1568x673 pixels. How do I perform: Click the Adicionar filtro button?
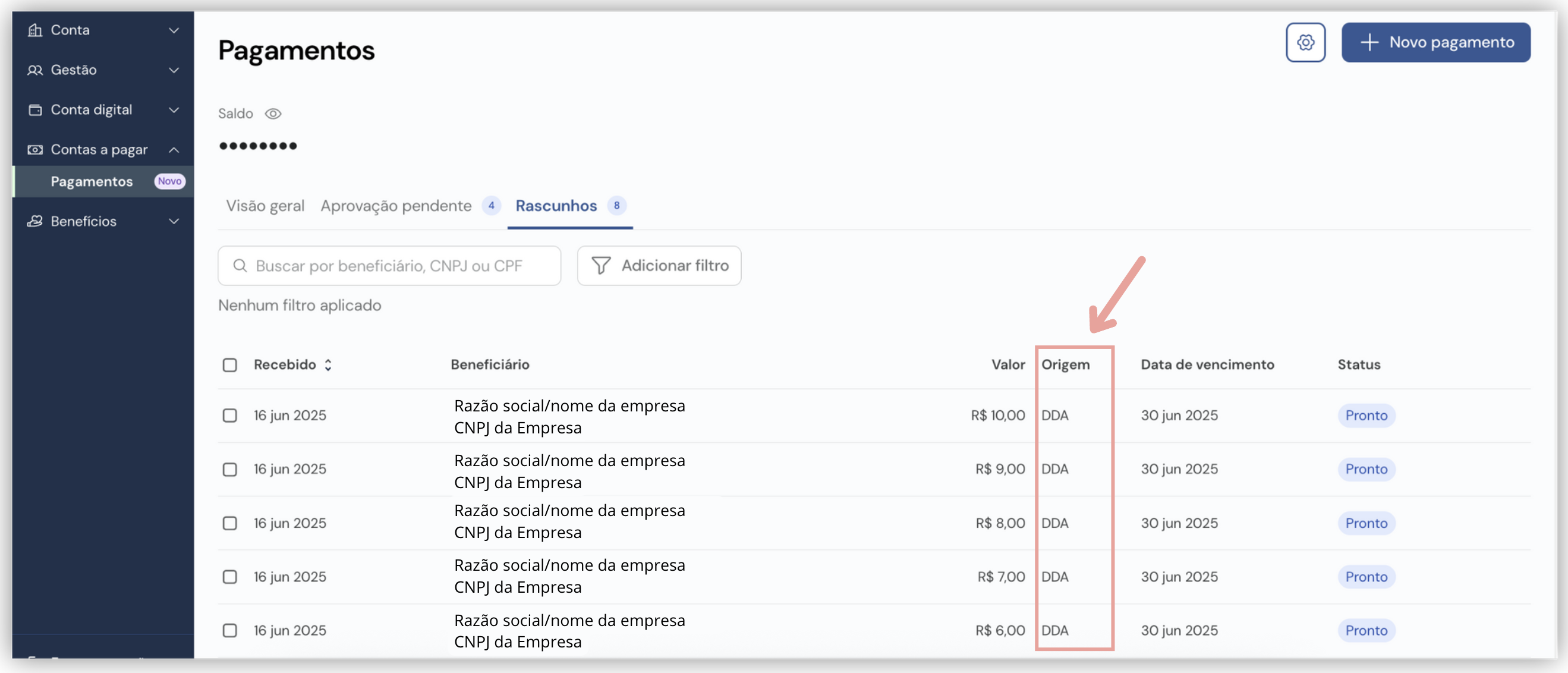pos(659,266)
